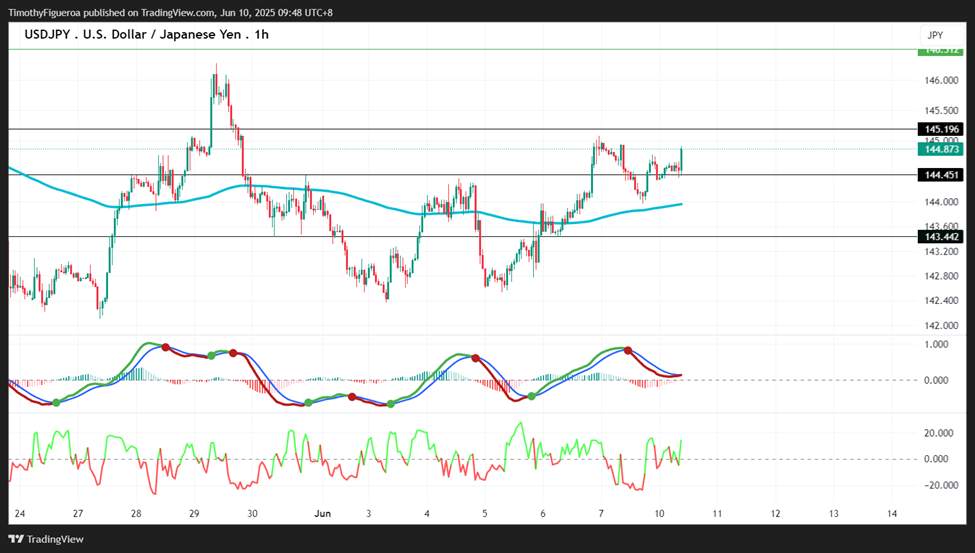Select the Jun month label on time axis

coord(322,514)
